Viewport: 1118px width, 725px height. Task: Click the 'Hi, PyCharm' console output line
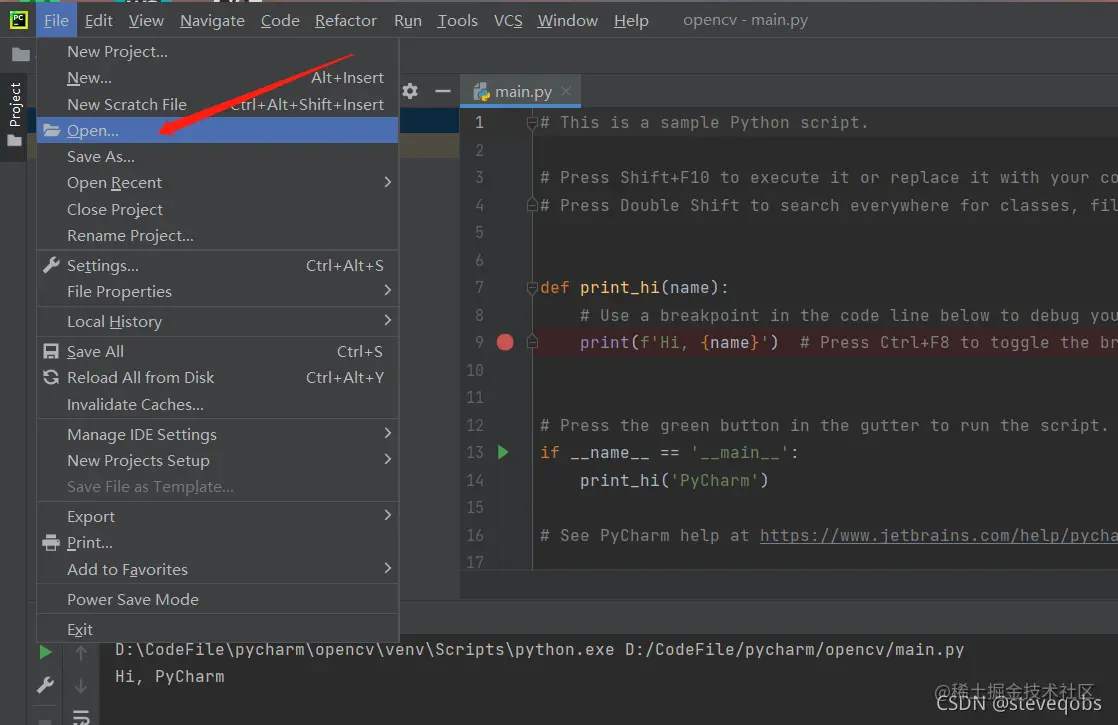tap(170, 677)
